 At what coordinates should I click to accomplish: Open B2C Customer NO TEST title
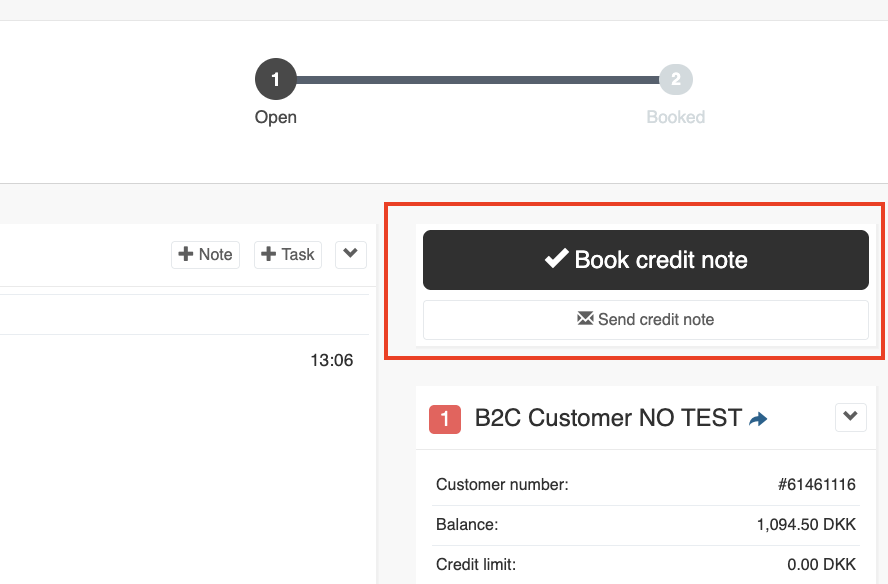pyautogui.click(x=608, y=418)
